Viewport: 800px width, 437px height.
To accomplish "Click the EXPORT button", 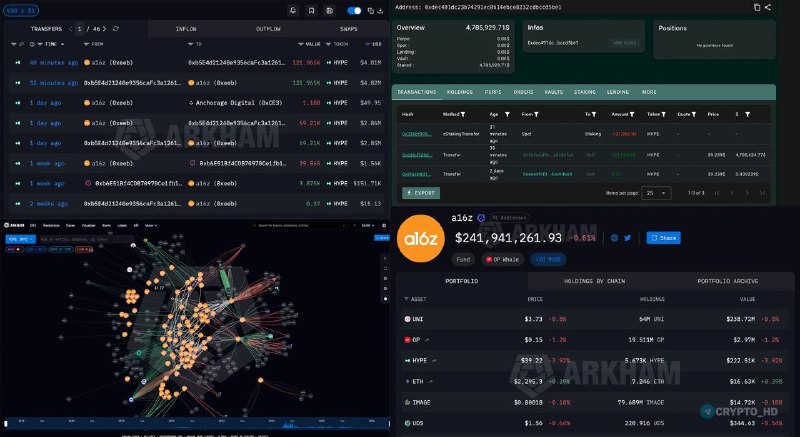I will (x=421, y=193).
